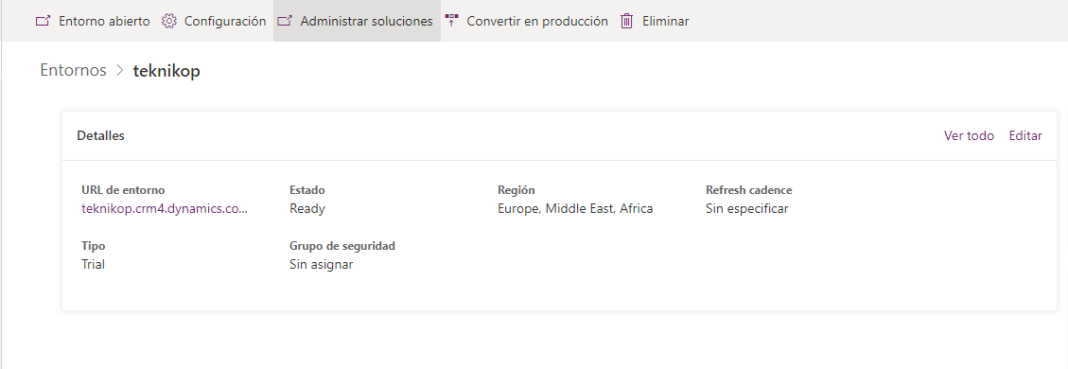Screen dimensions: 1068x369
Task: Click the Configuración gear icon
Action: point(168,21)
